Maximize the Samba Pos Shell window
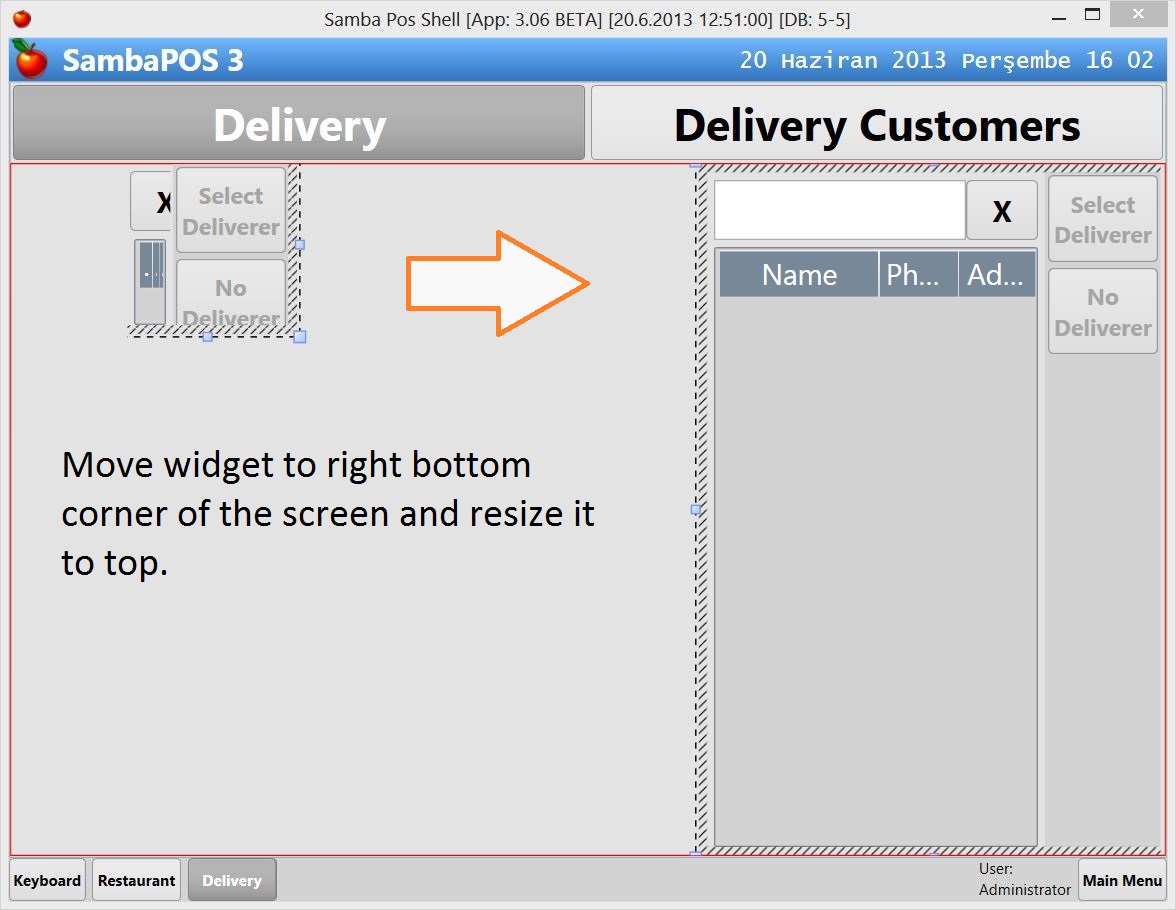1176x910 pixels. pos(1093,16)
